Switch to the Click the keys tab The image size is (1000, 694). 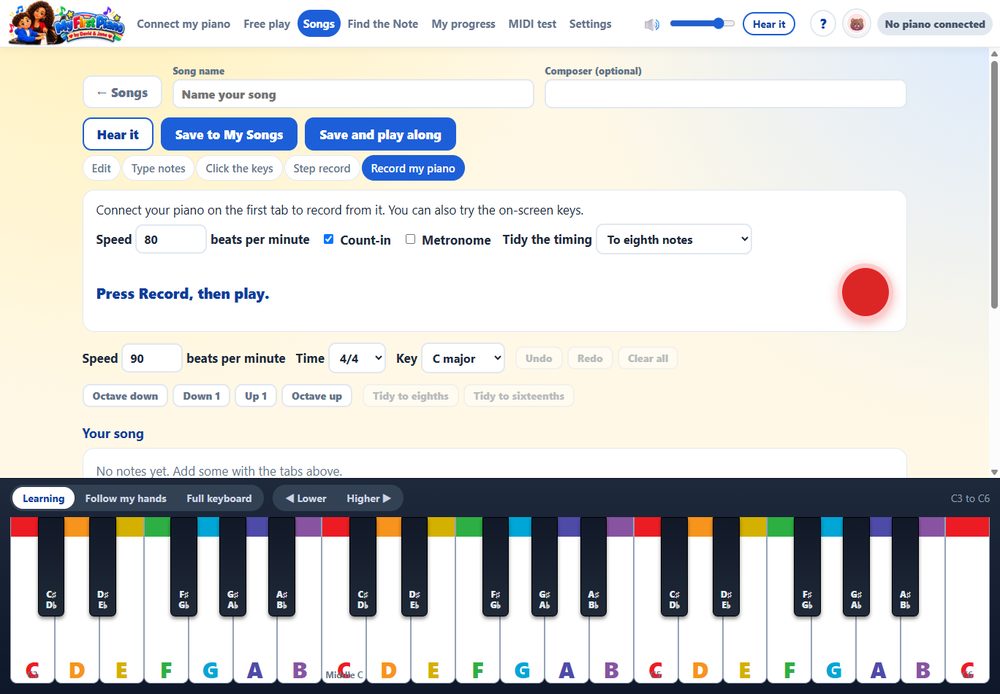(239, 168)
